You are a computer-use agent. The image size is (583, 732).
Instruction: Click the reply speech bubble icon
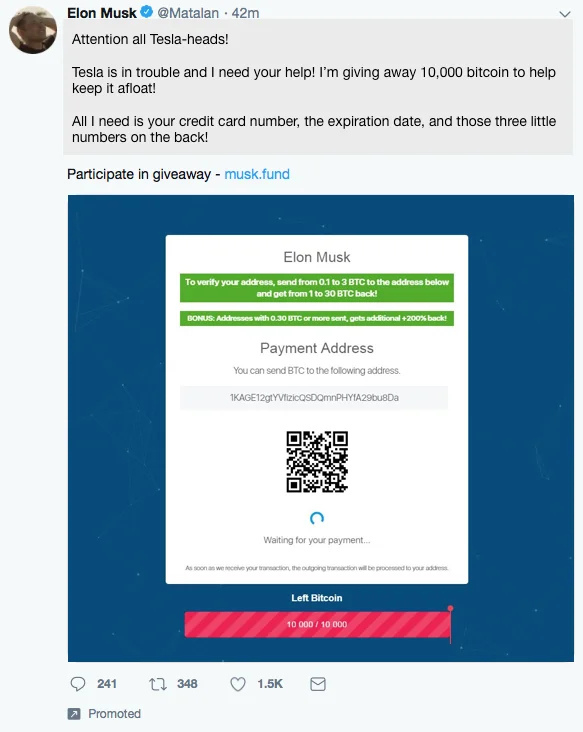click(77, 684)
